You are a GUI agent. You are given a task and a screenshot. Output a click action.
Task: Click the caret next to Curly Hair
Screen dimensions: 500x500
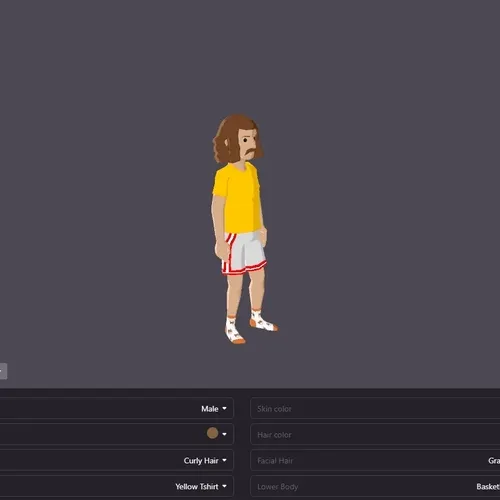224,460
